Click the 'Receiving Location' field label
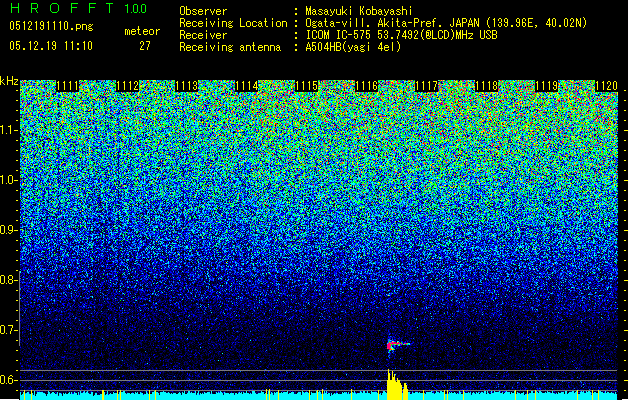629x400 pixels. tap(233, 23)
